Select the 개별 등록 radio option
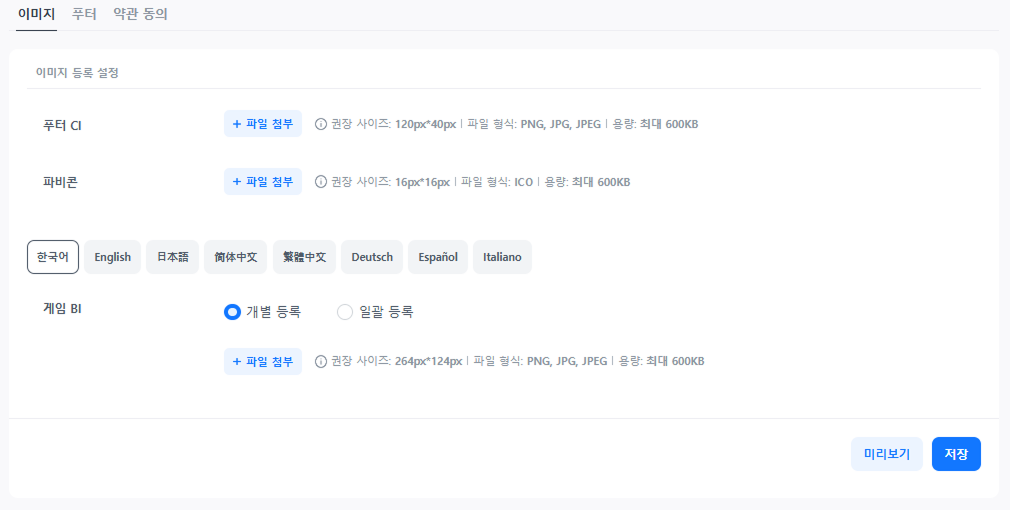The height and width of the screenshot is (510, 1010). pos(232,312)
